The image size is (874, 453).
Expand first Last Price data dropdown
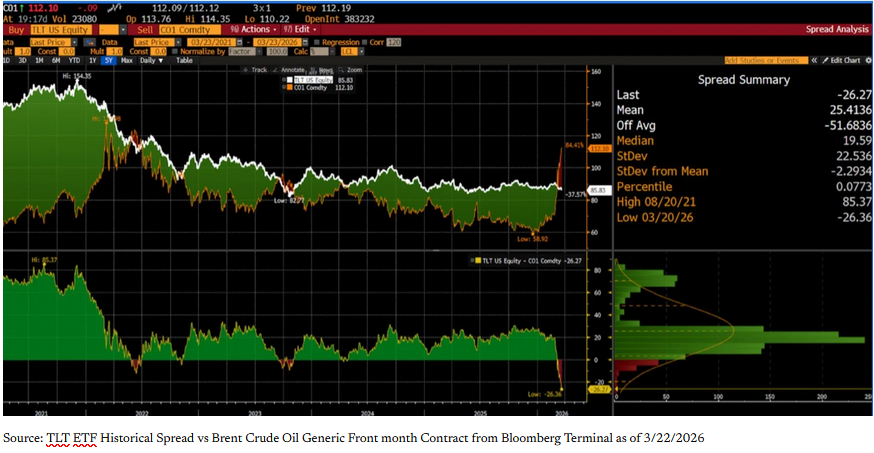click(x=74, y=42)
